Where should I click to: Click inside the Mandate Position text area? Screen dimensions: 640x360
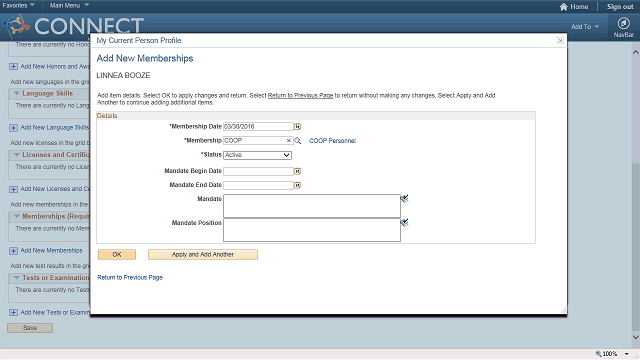[x=312, y=230]
